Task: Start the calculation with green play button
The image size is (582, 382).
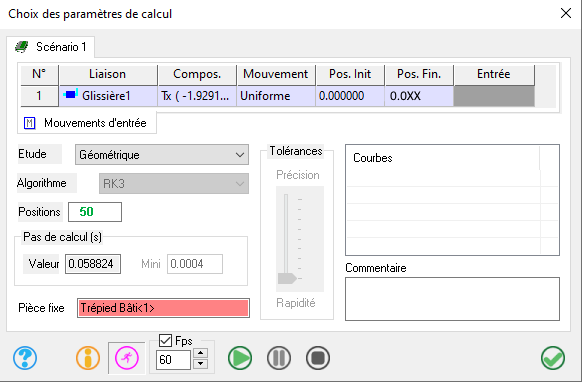Action: (x=240, y=358)
